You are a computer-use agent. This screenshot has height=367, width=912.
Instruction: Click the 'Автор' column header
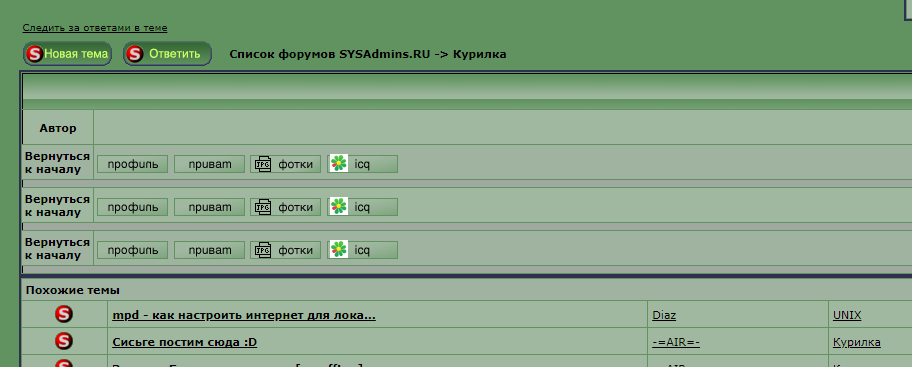[x=58, y=128]
